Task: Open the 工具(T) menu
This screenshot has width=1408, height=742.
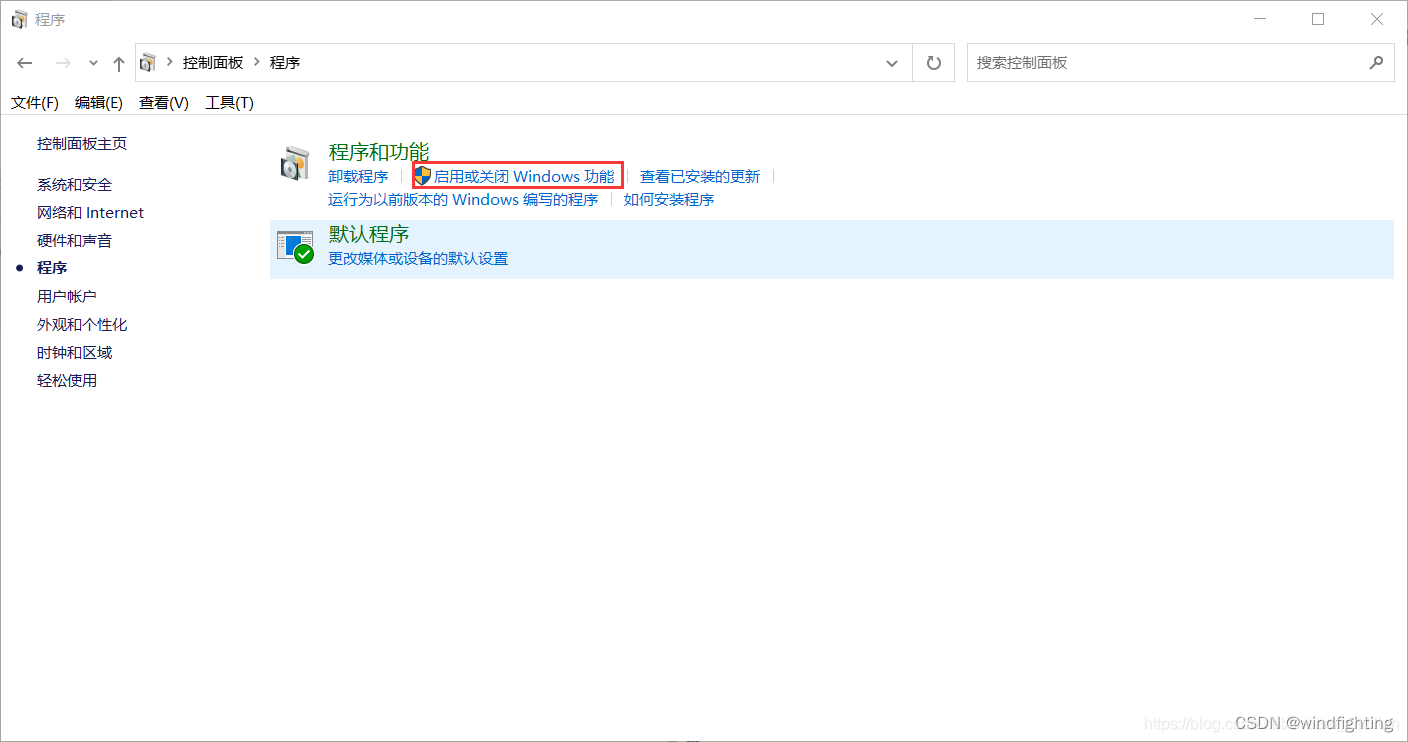Action: (x=230, y=103)
